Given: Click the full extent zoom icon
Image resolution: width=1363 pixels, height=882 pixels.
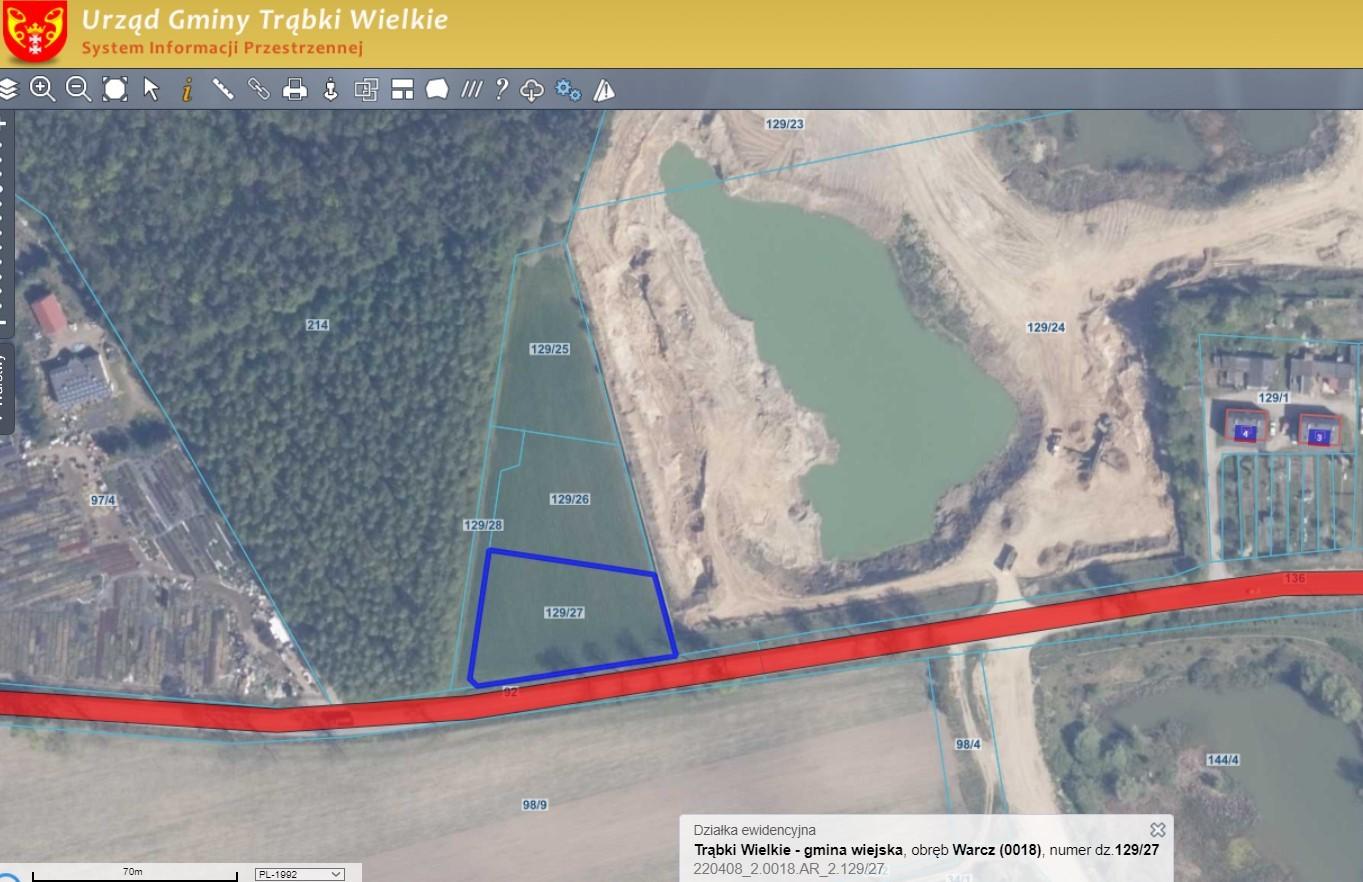Looking at the screenshot, I should 115,89.
